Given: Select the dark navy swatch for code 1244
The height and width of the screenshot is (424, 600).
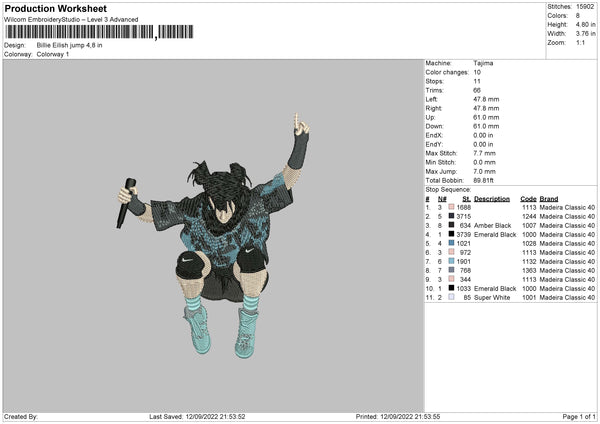Looking at the screenshot, I should [x=452, y=216].
